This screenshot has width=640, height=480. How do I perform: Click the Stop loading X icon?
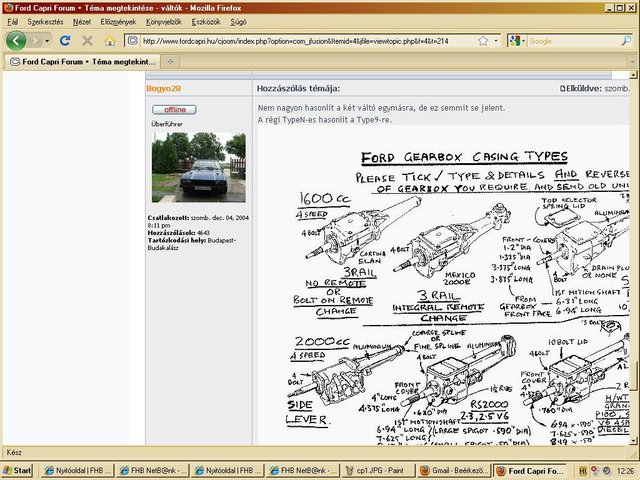(87, 41)
